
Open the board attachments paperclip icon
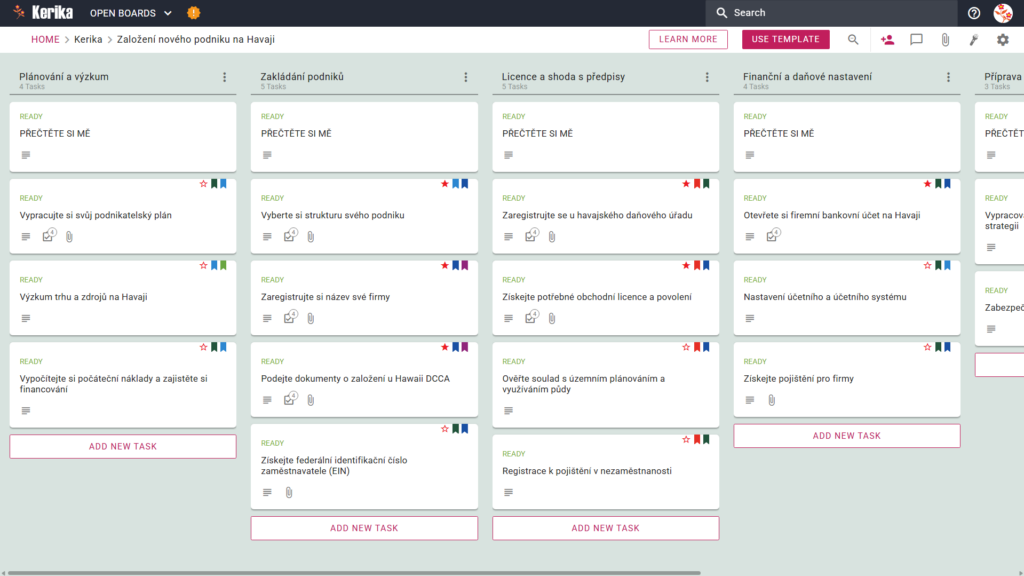click(x=945, y=39)
